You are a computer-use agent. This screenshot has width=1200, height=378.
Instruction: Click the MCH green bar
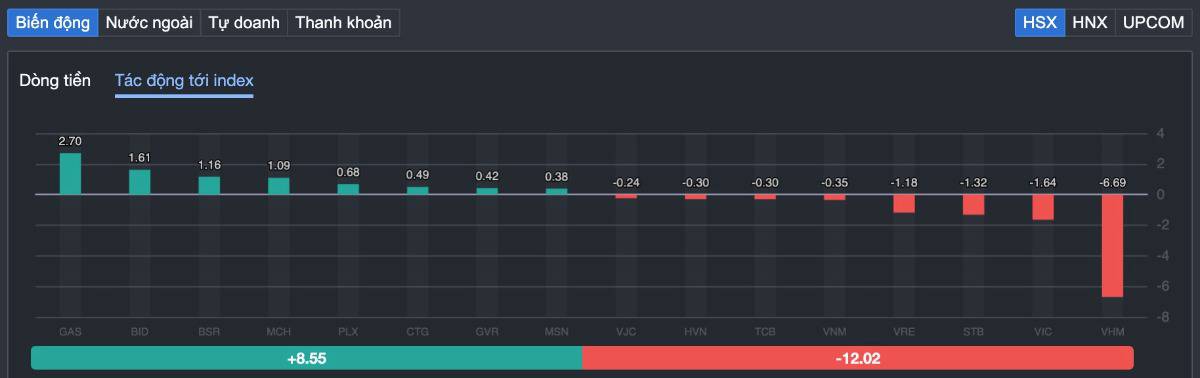(279, 186)
